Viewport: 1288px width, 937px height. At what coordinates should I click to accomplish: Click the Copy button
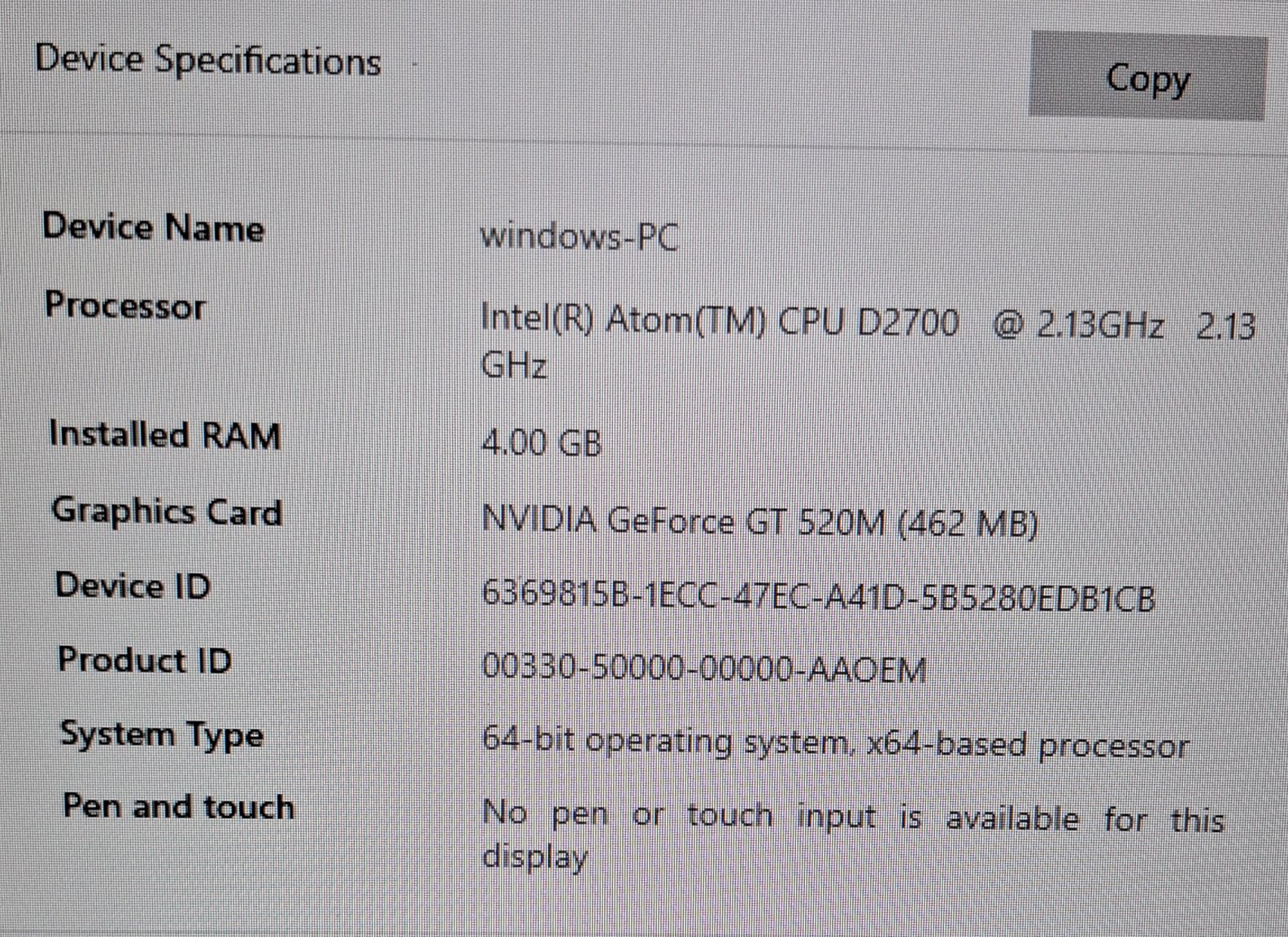[1147, 76]
